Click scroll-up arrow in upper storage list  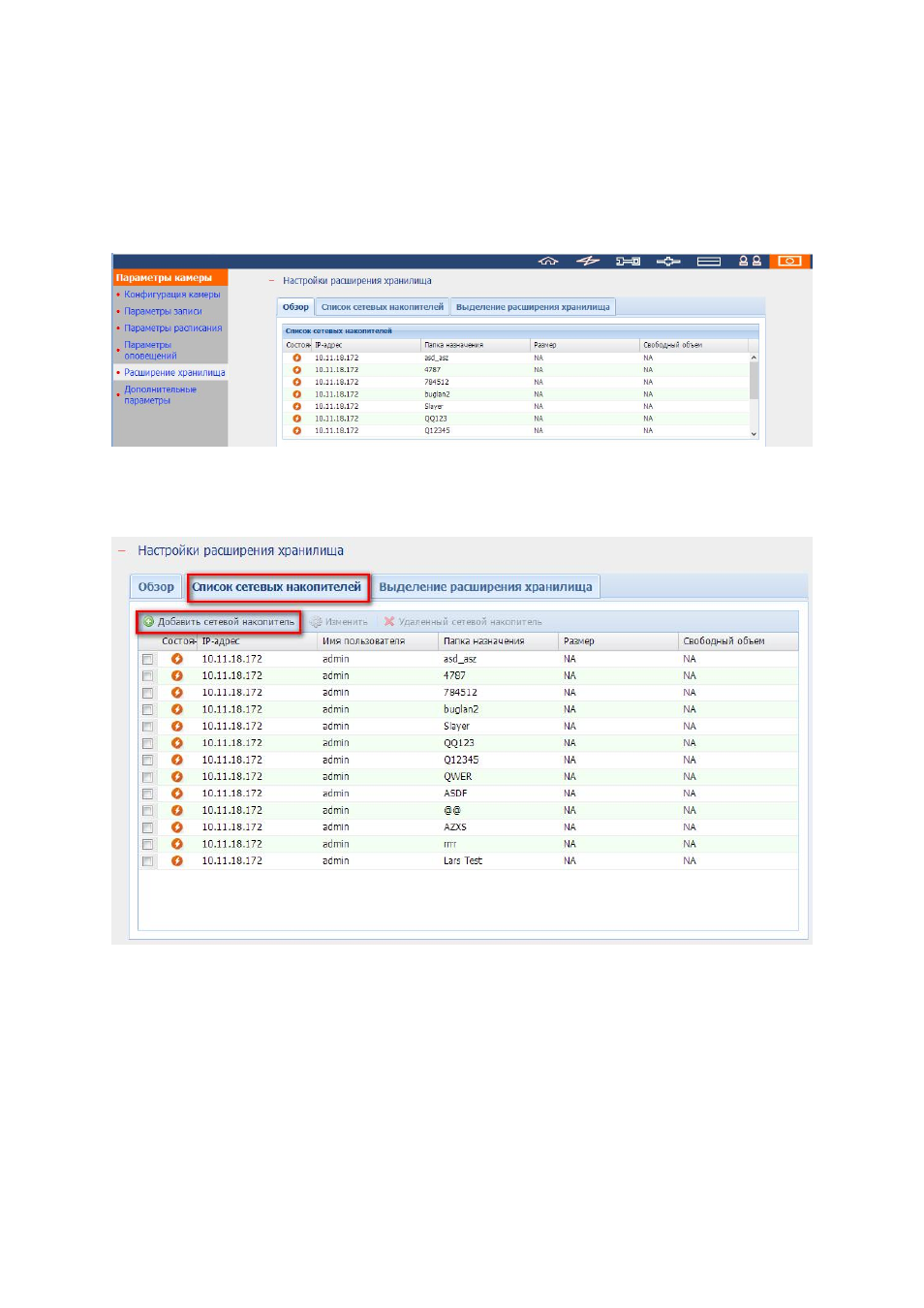coord(754,358)
